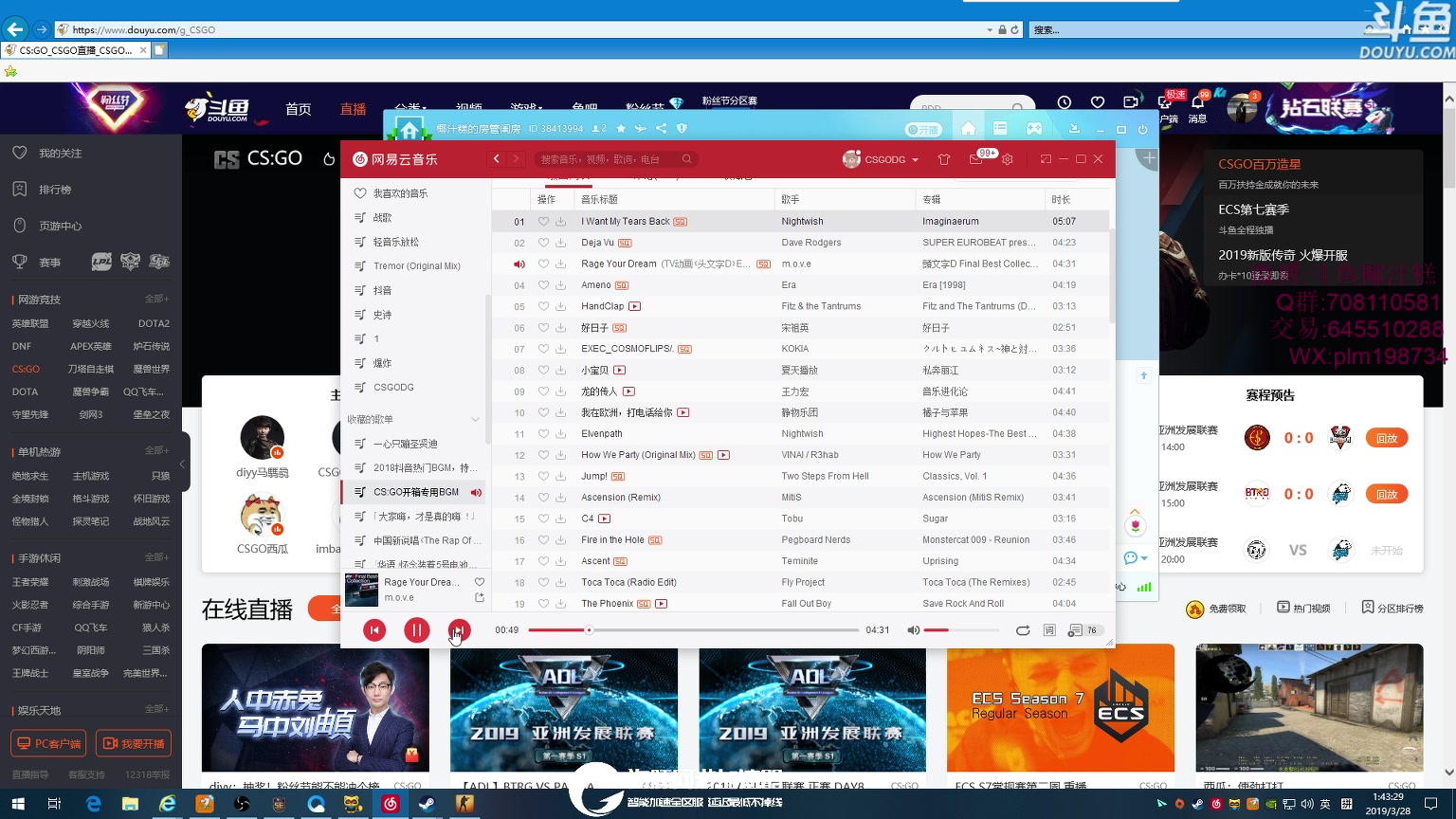
Task: Click the NetEase Music search field
Action: [x=616, y=159]
